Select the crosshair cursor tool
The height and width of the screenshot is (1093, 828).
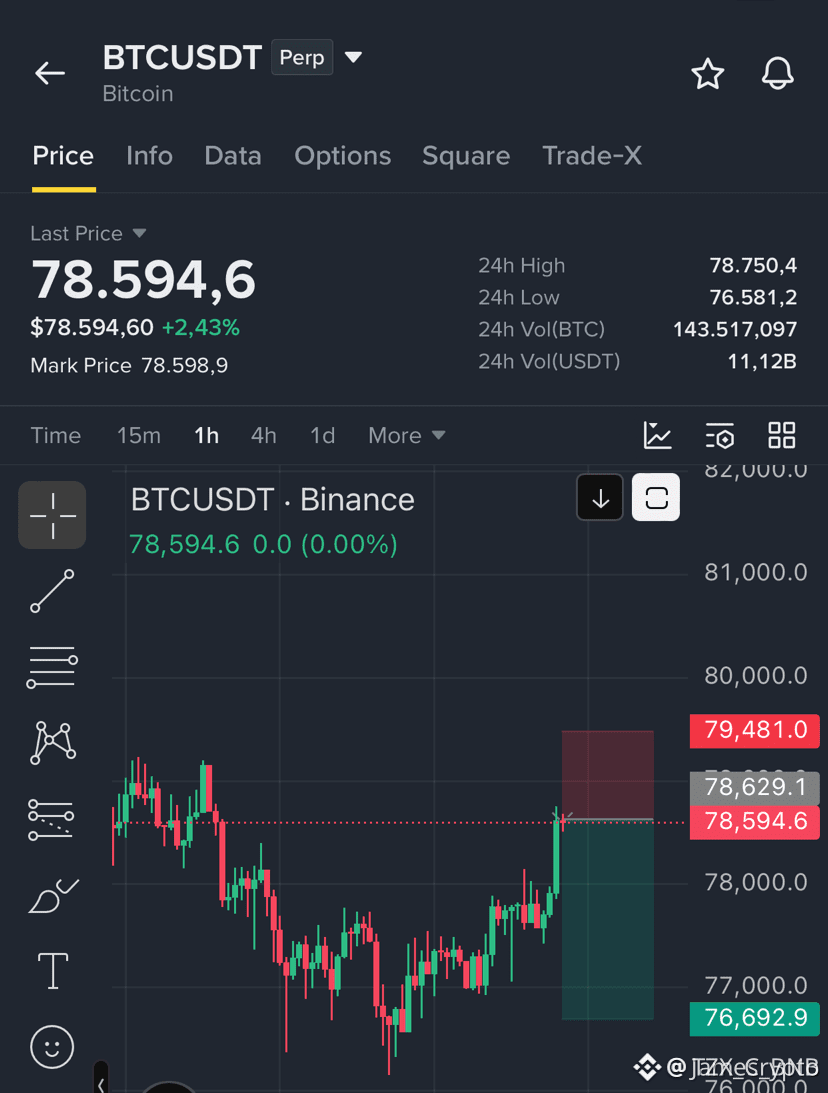(52, 515)
